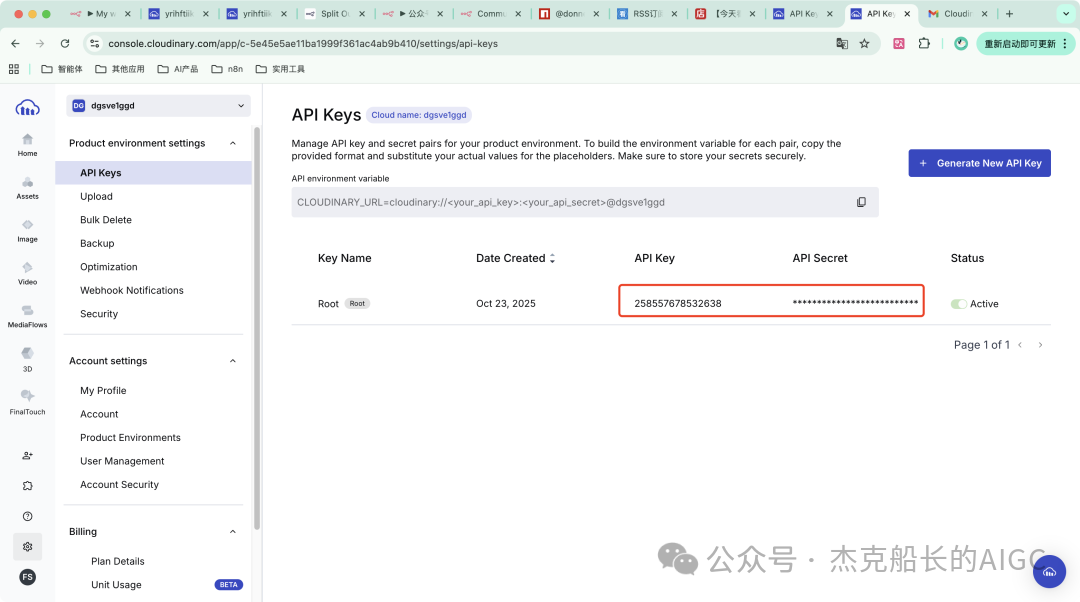Click the site info icon in address bar

point(94,43)
